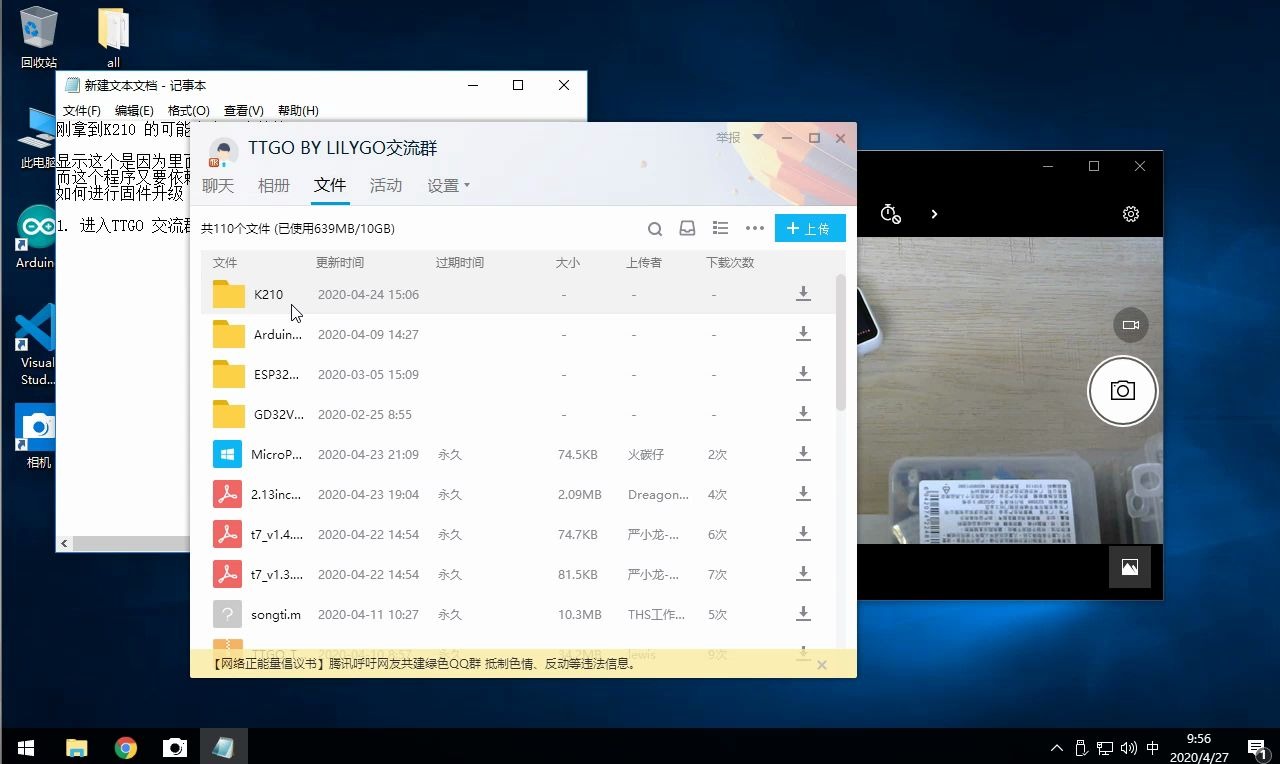1280x764 pixels.
Task: Expand the 设置 settings dropdown
Action: (x=448, y=186)
